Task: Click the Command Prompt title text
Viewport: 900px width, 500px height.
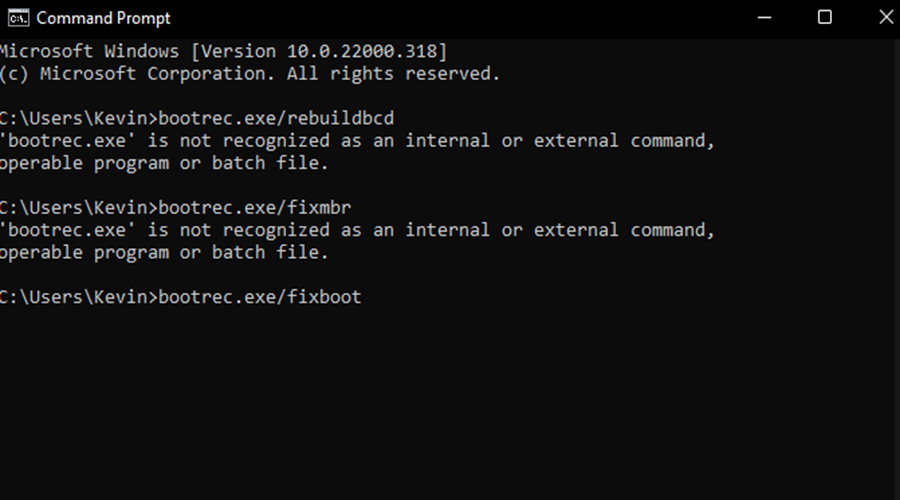Action: (x=103, y=18)
